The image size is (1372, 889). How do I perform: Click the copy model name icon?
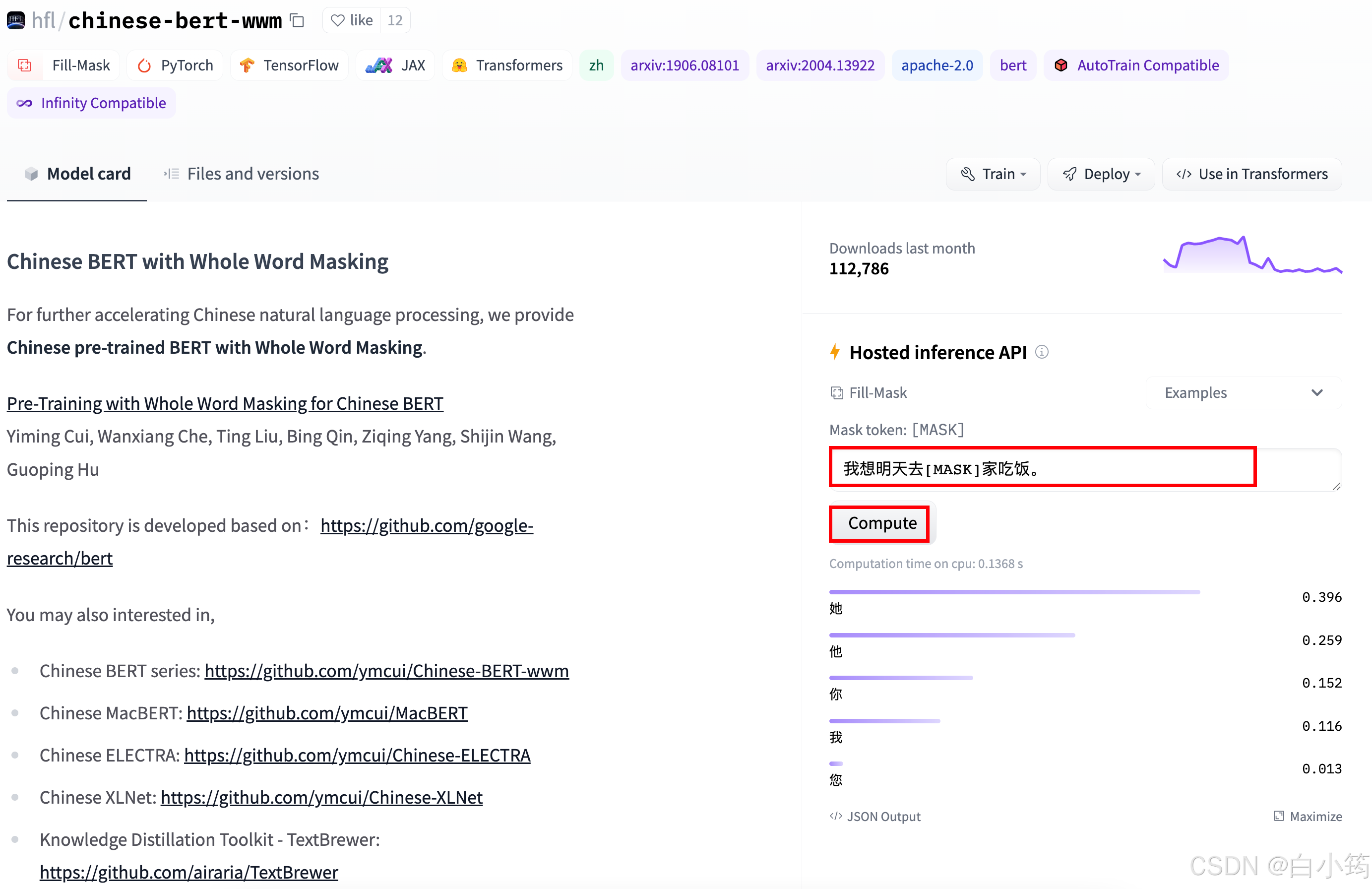(297, 21)
